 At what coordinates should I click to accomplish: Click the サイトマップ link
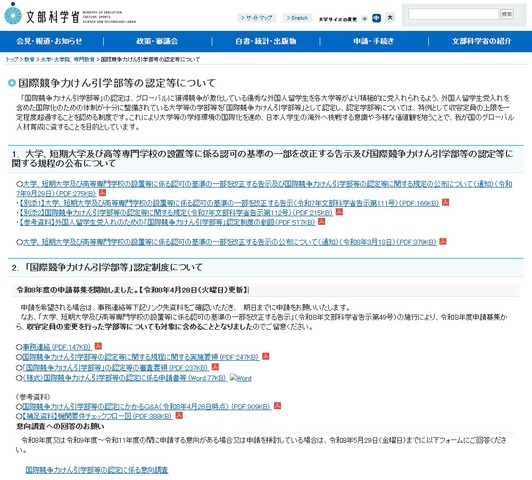[x=256, y=18]
